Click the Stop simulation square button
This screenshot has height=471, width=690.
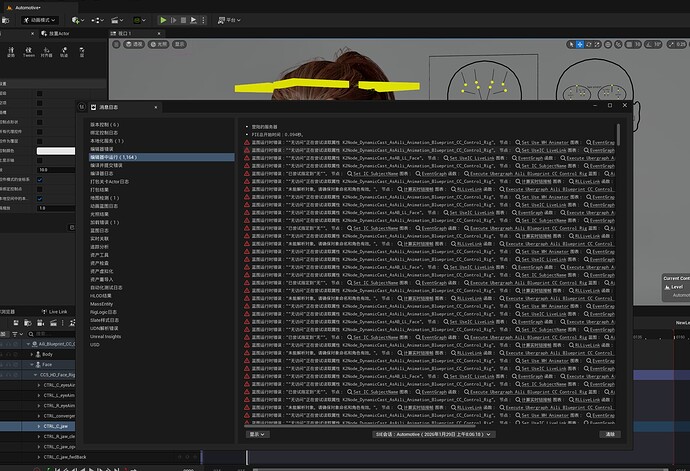[184, 20]
